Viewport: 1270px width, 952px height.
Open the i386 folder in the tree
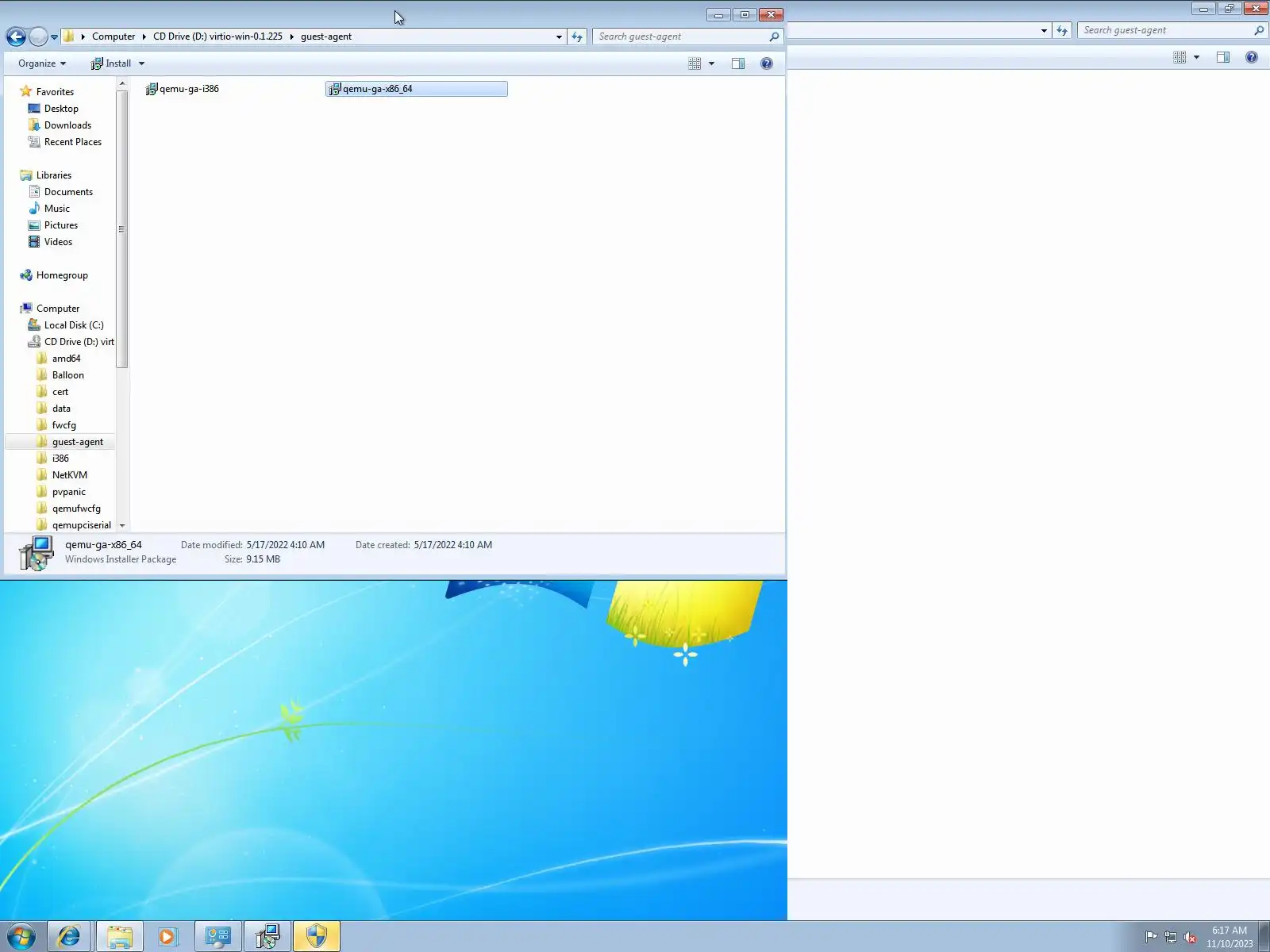pos(60,459)
